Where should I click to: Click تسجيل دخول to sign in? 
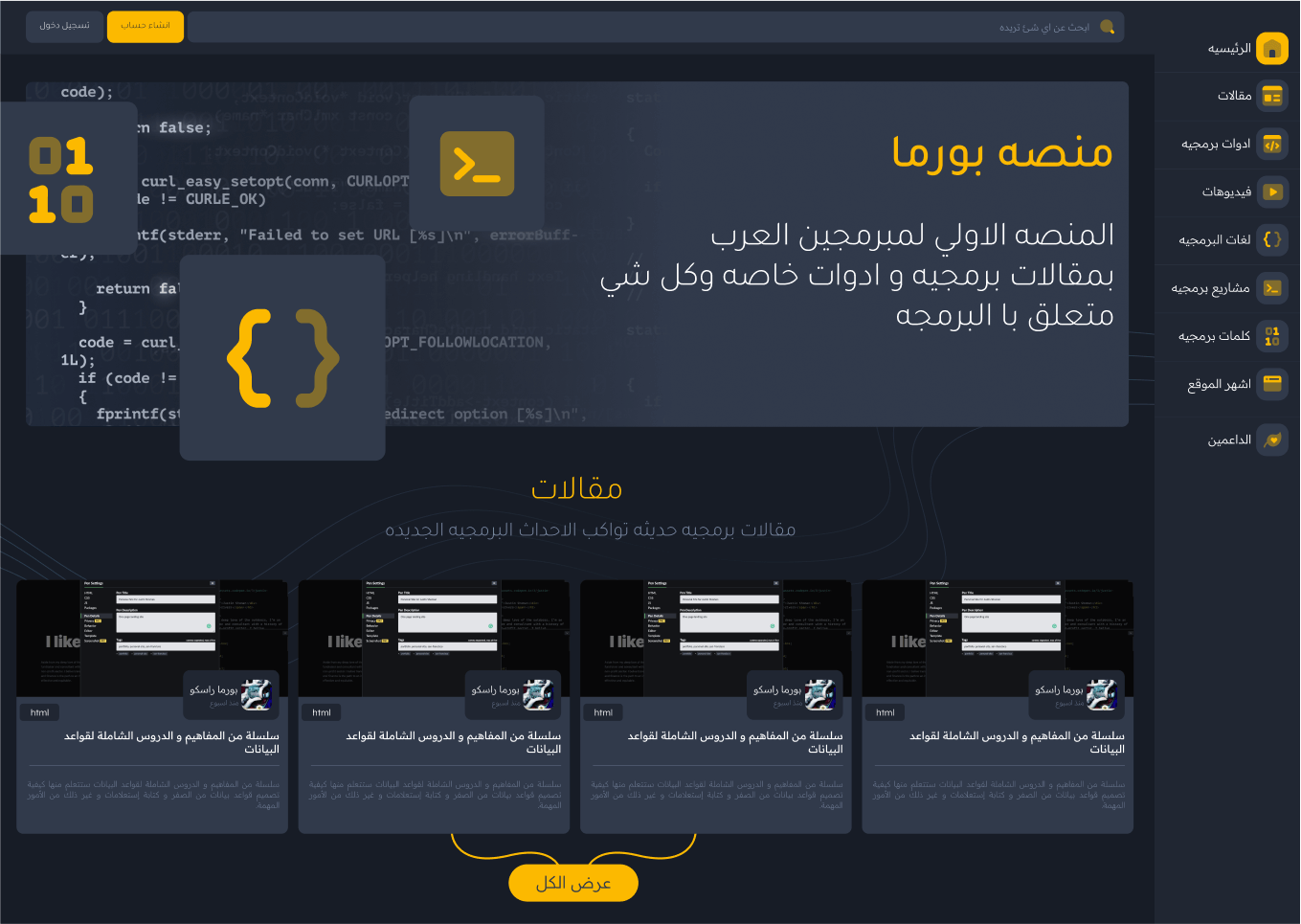(63, 27)
